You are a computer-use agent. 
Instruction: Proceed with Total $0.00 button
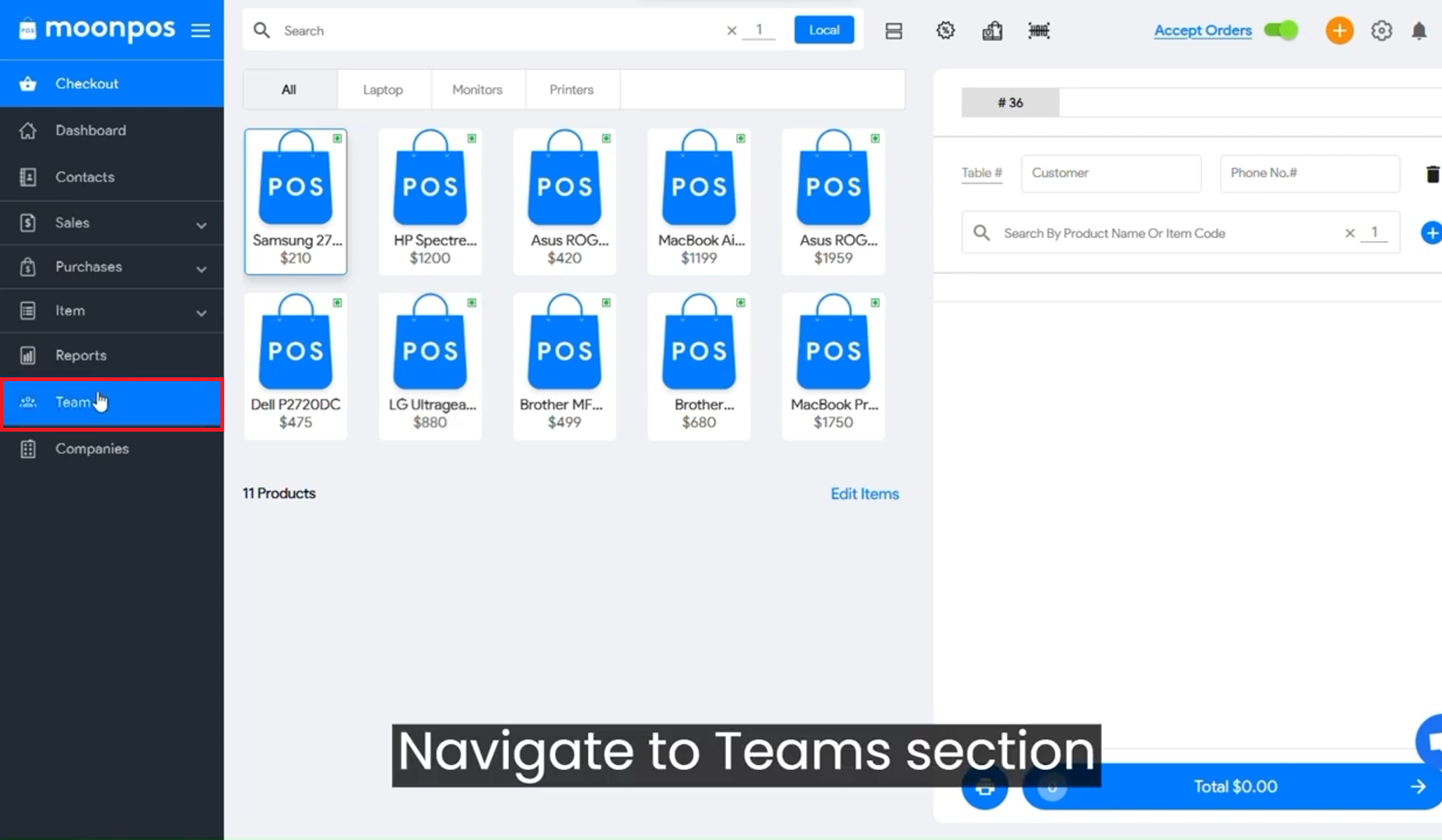coord(1234,787)
